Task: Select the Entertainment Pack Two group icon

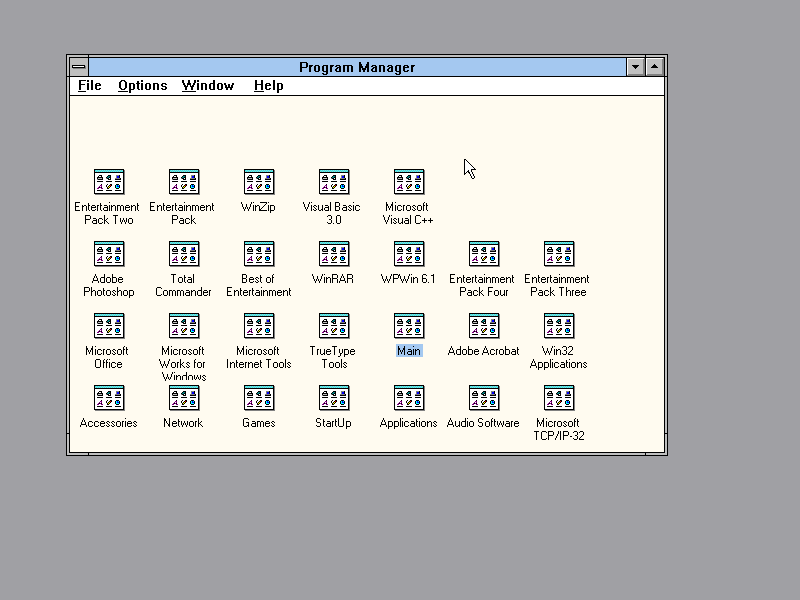Action: pos(109,182)
